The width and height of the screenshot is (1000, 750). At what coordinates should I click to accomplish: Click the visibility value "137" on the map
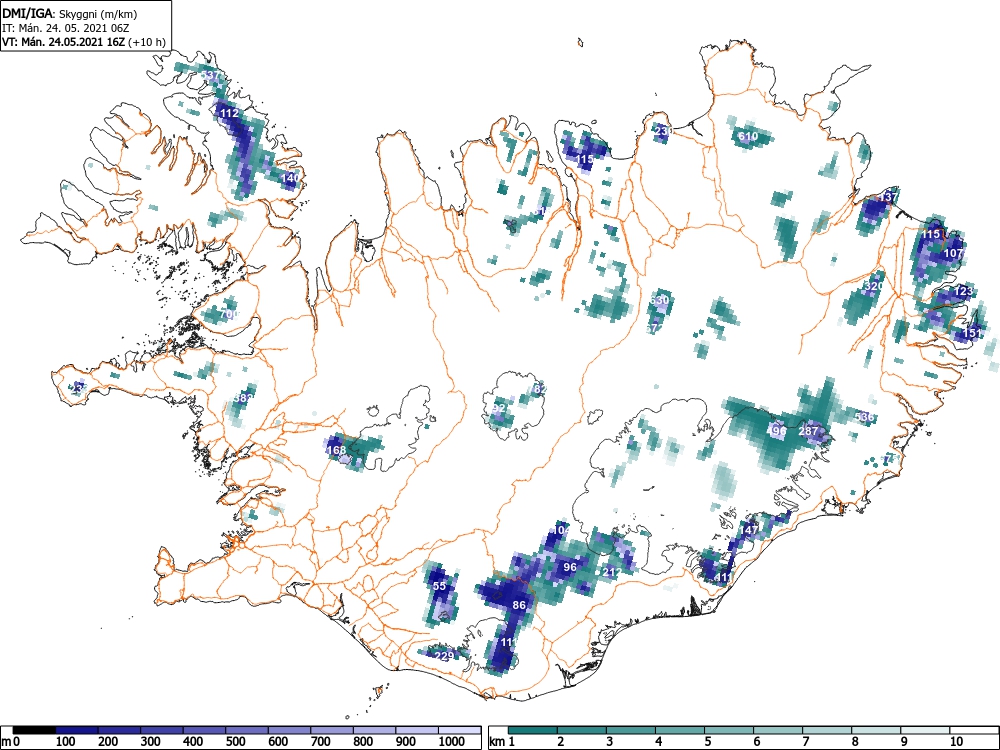tap(888, 197)
